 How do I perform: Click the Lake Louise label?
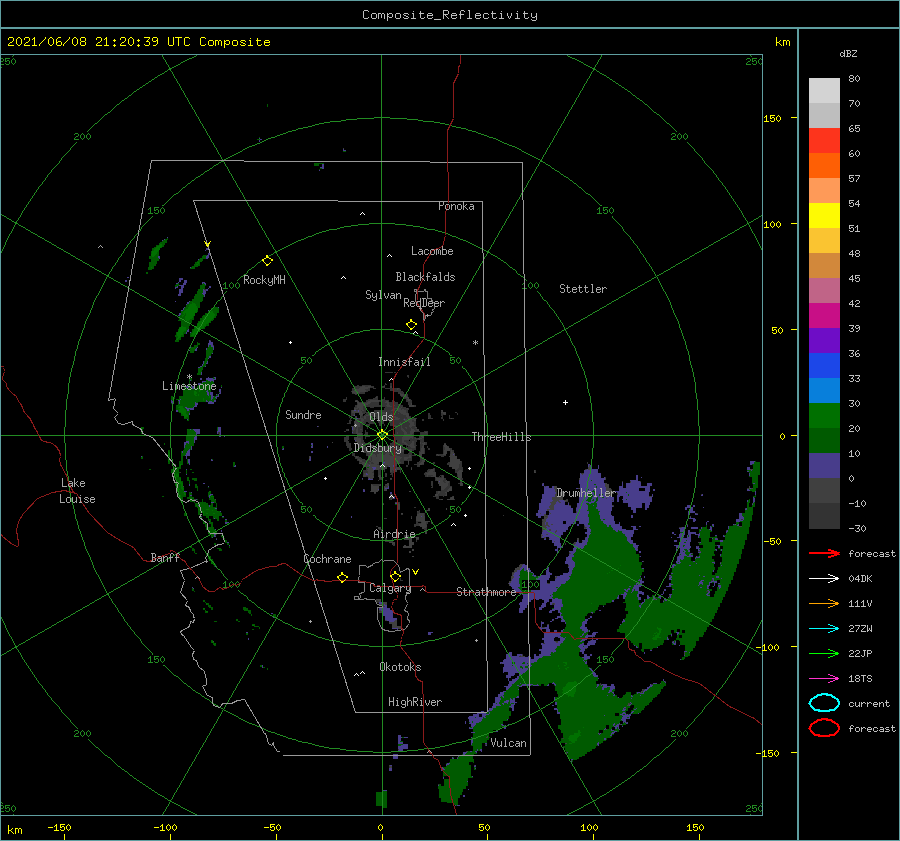coord(77,491)
